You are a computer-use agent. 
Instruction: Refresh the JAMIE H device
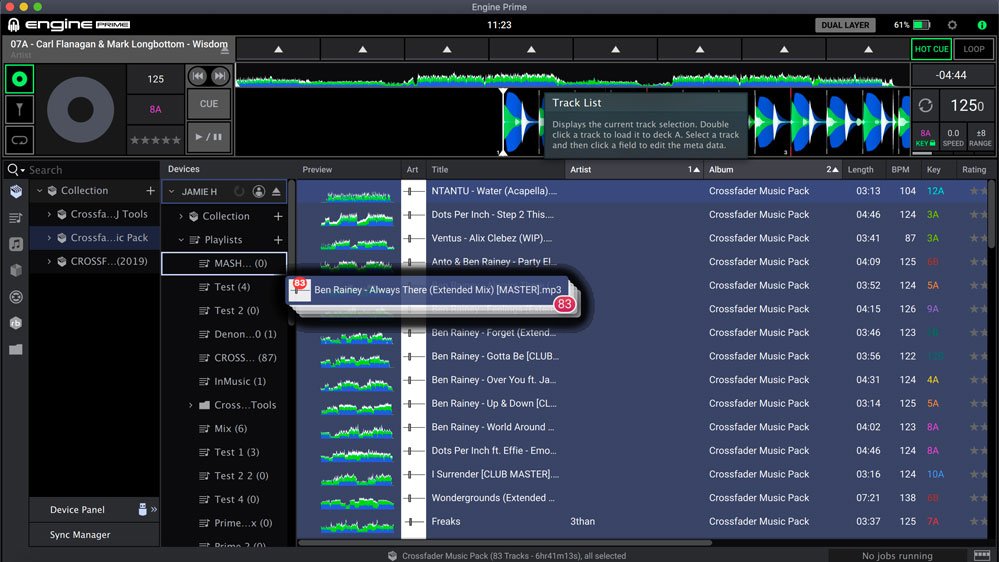click(x=239, y=191)
